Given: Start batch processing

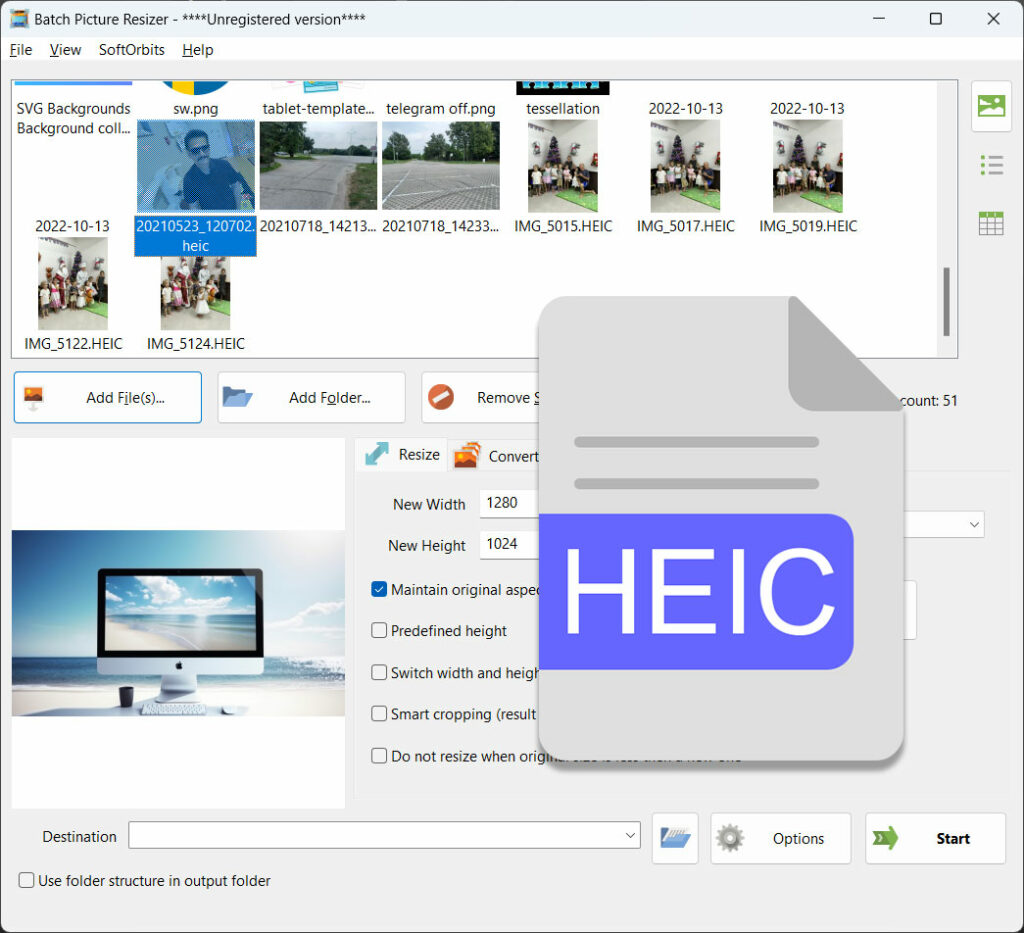Looking at the screenshot, I should tap(935, 838).
